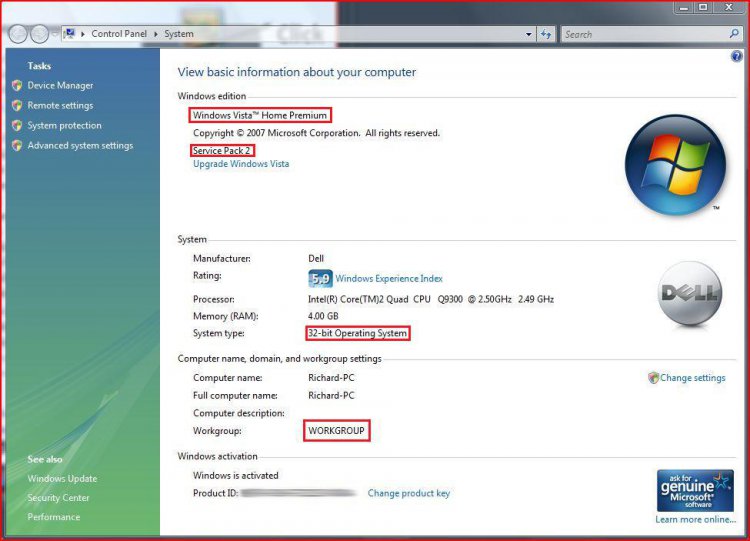Image resolution: width=750 pixels, height=541 pixels.
Task: Select Control Panel in the breadcrumb path
Action: [119, 34]
